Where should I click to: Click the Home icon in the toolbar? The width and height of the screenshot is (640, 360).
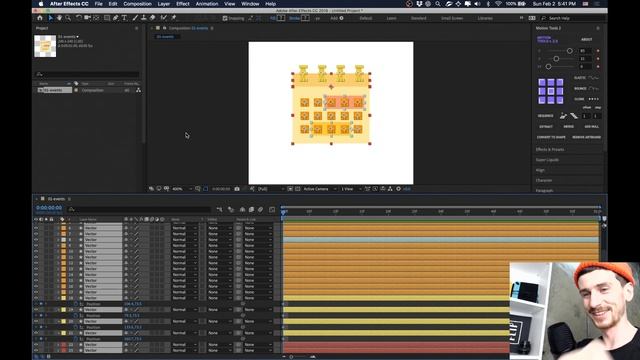(x=40, y=18)
